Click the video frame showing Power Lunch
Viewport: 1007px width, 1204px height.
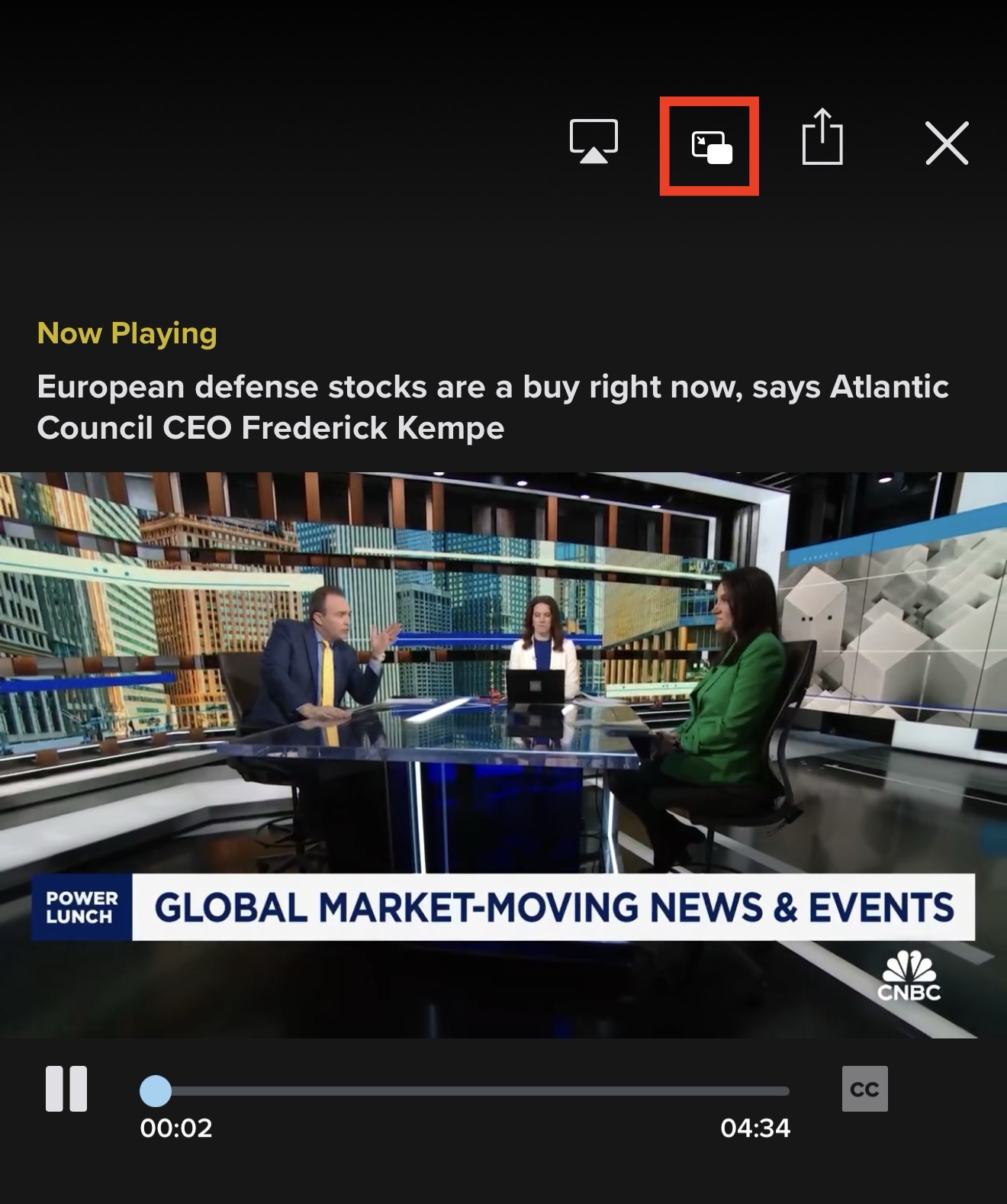504,755
